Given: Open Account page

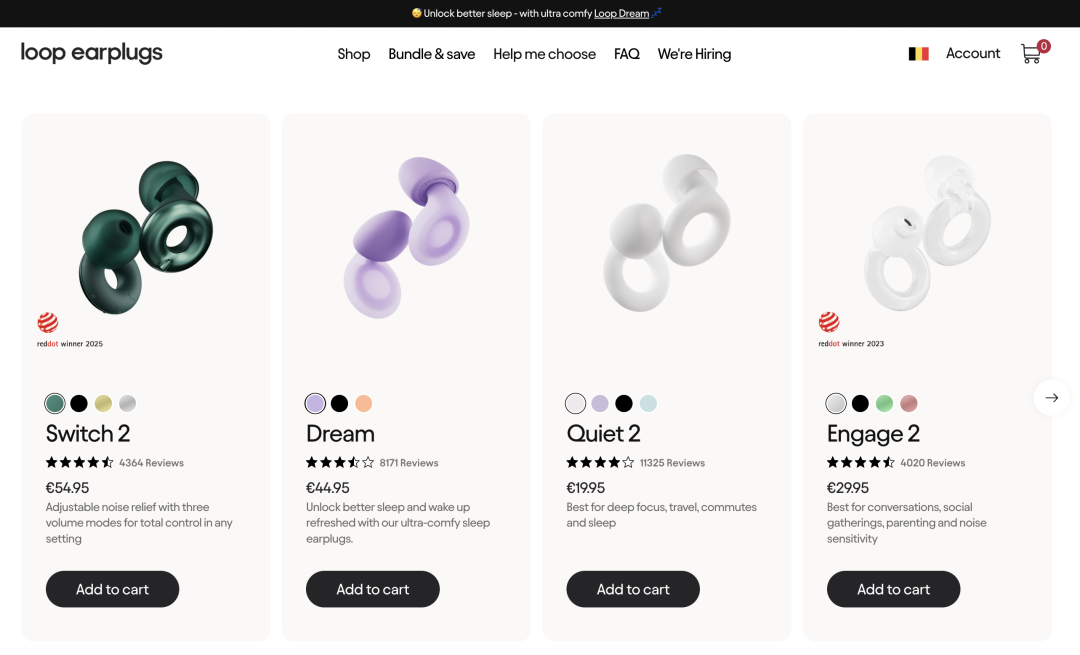Looking at the screenshot, I should click(973, 54).
